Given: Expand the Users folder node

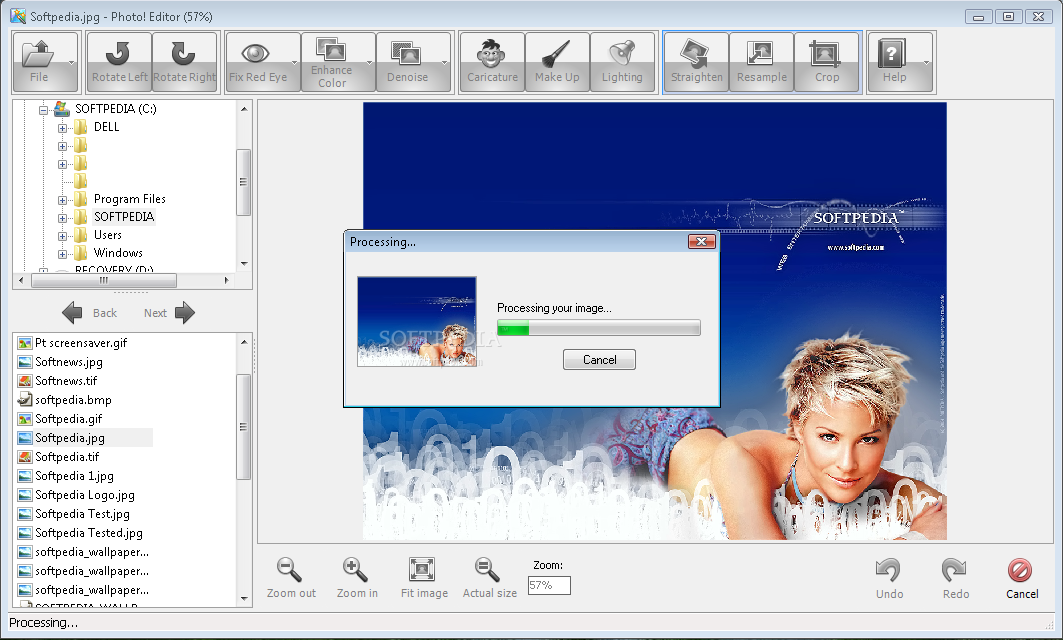Looking at the screenshot, I should (x=62, y=237).
